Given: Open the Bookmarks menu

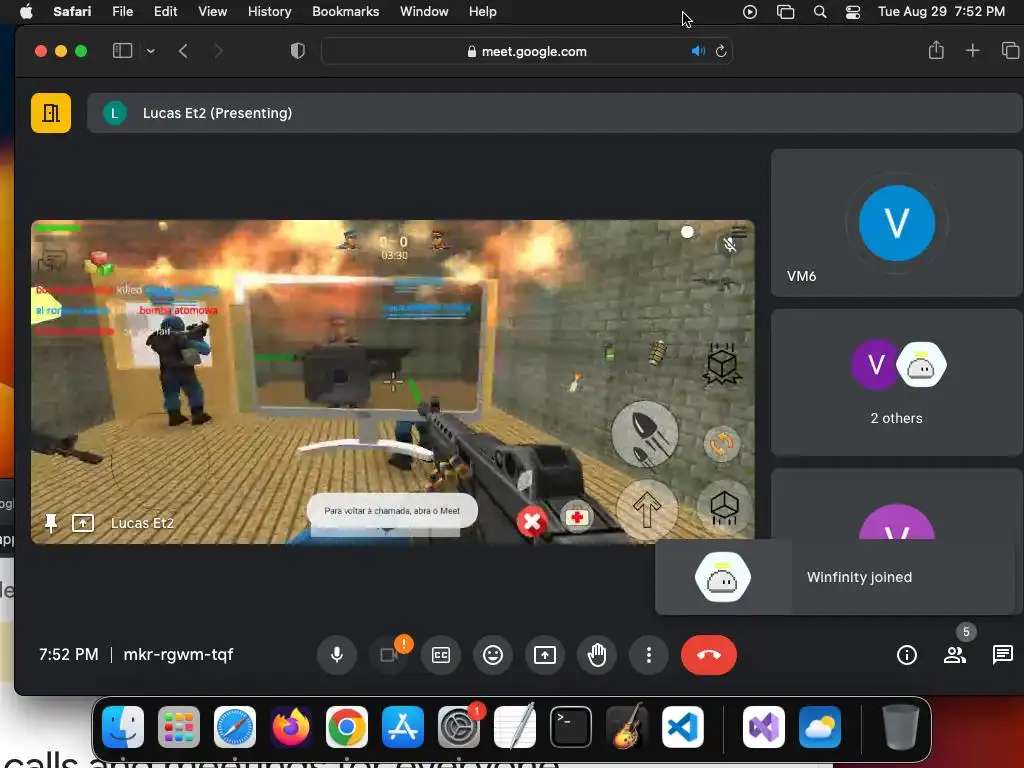Looking at the screenshot, I should tap(345, 12).
